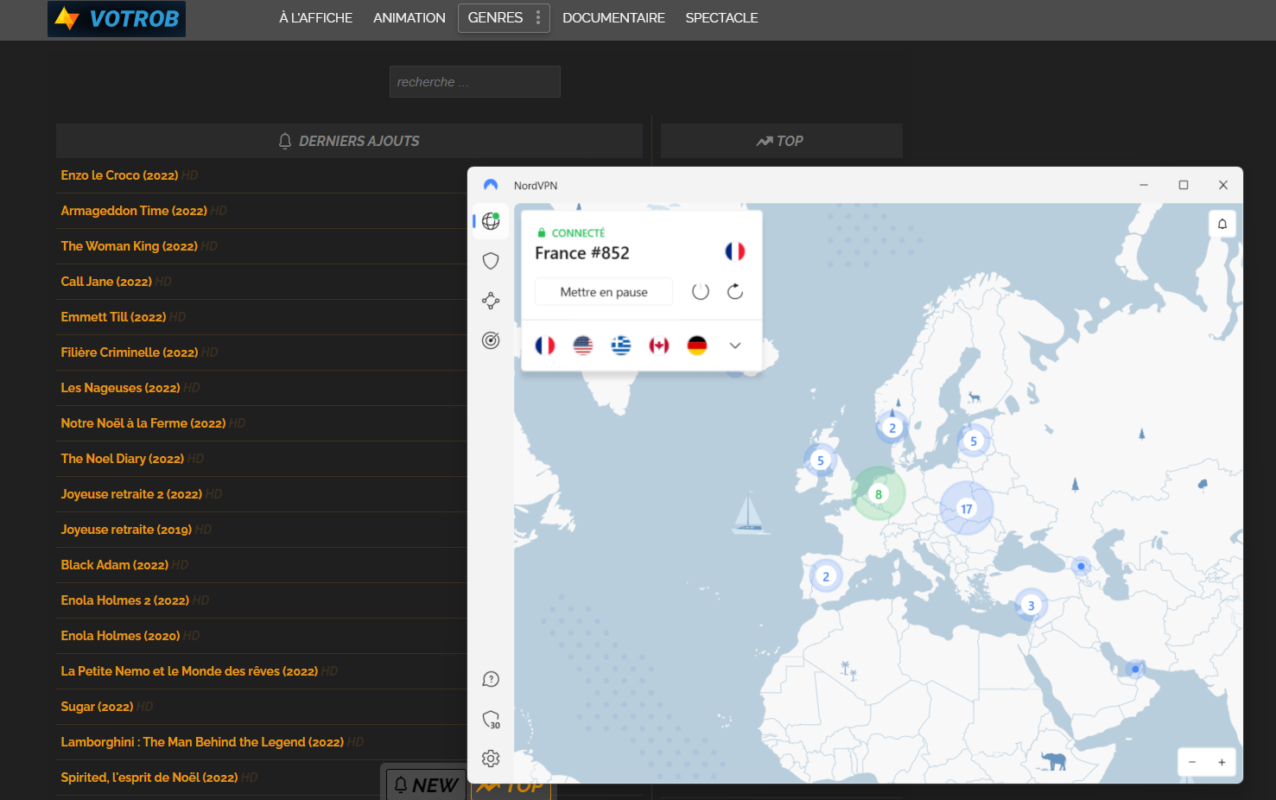
Task: Click the map cluster marked 5 near Finland
Action: [x=973, y=440]
